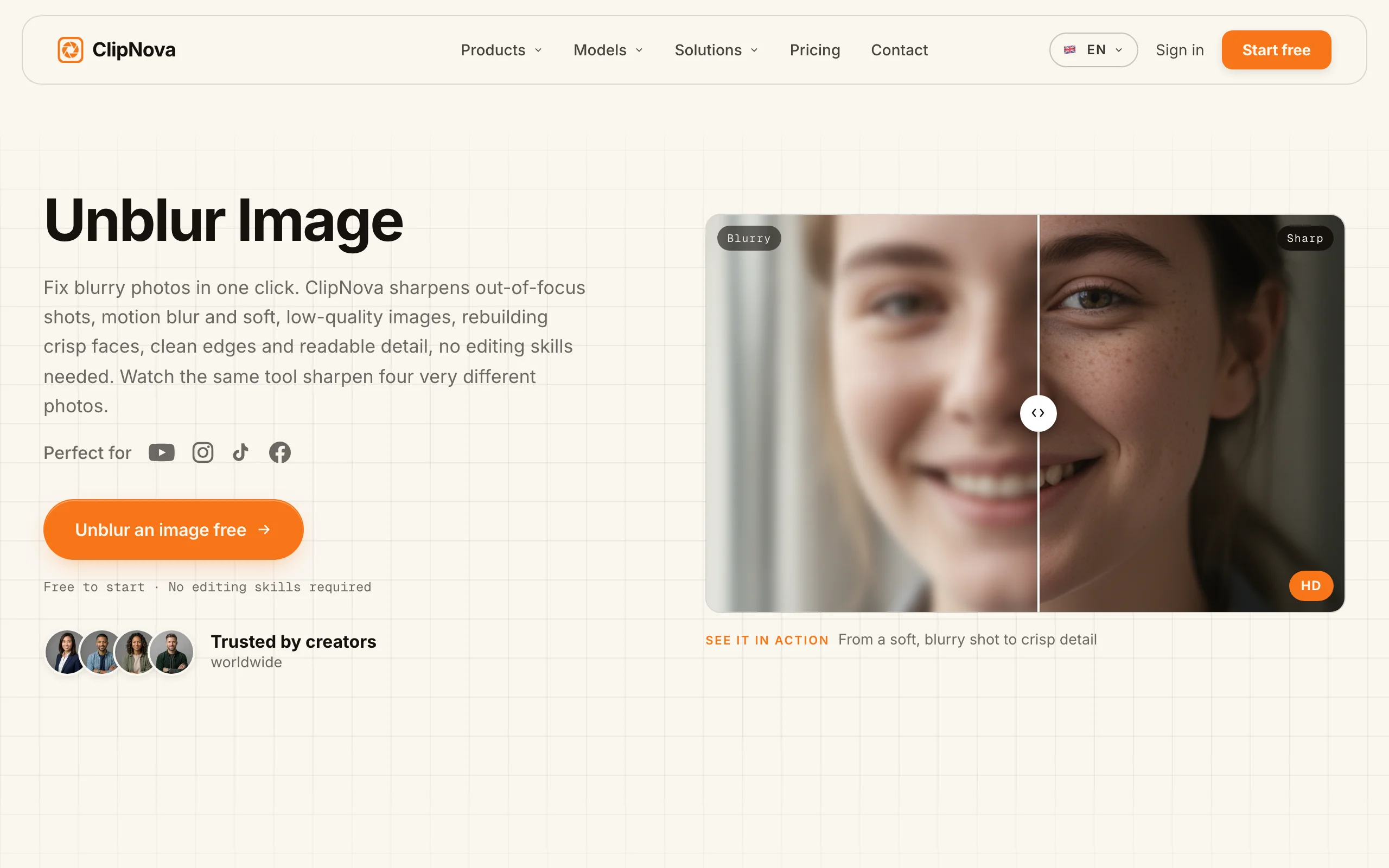This screenshot has width=1389, height=868.
Task: Click the ClipNova aperture logo icon
Action: coord(71,50)
